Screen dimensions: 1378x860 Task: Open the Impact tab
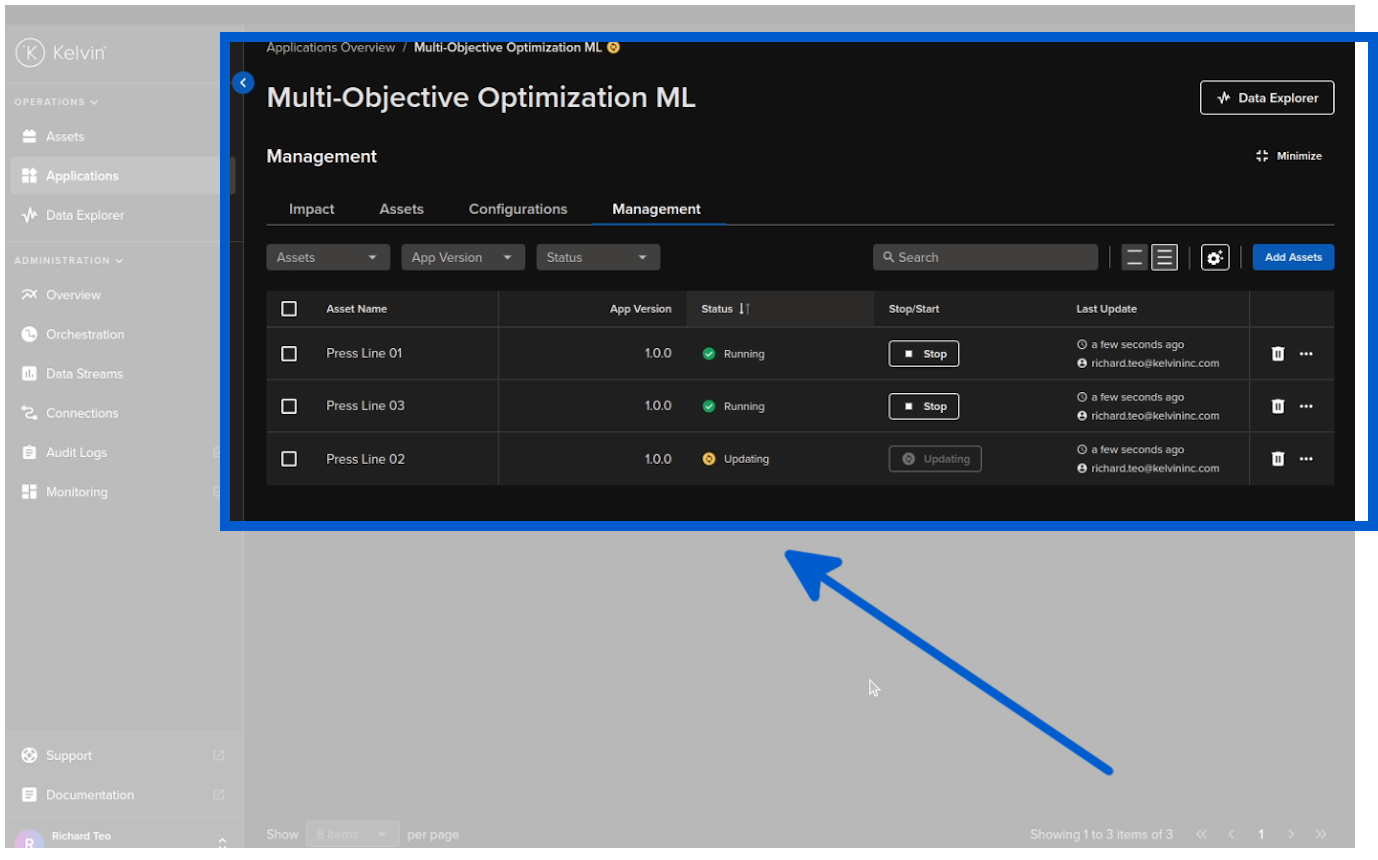(x=311, y=209)
